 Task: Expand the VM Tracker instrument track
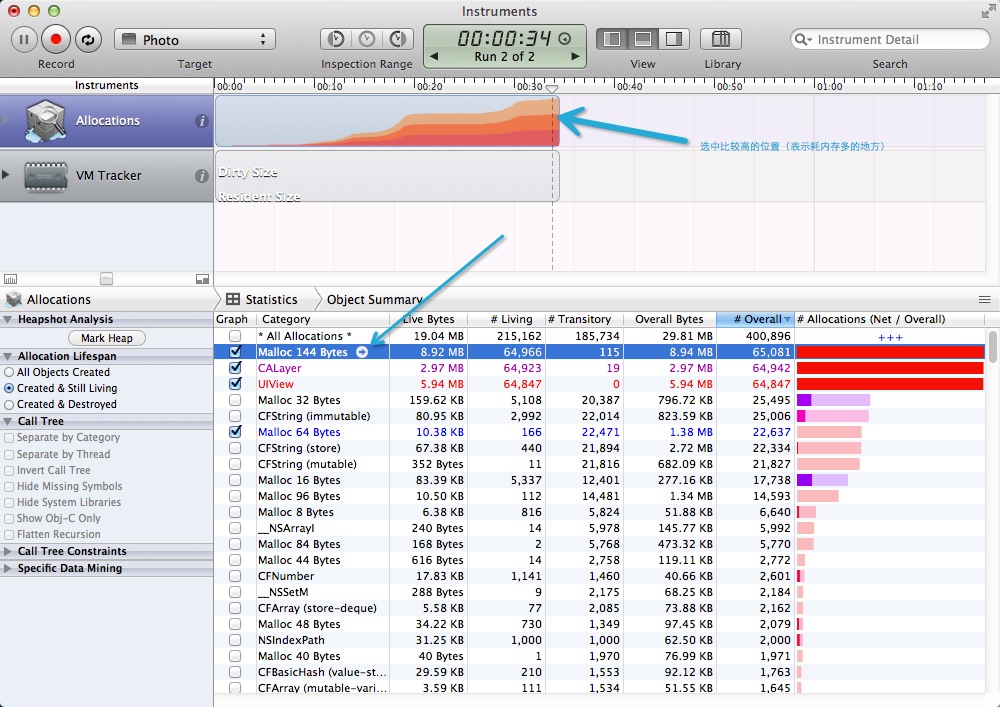coord(6,175)
